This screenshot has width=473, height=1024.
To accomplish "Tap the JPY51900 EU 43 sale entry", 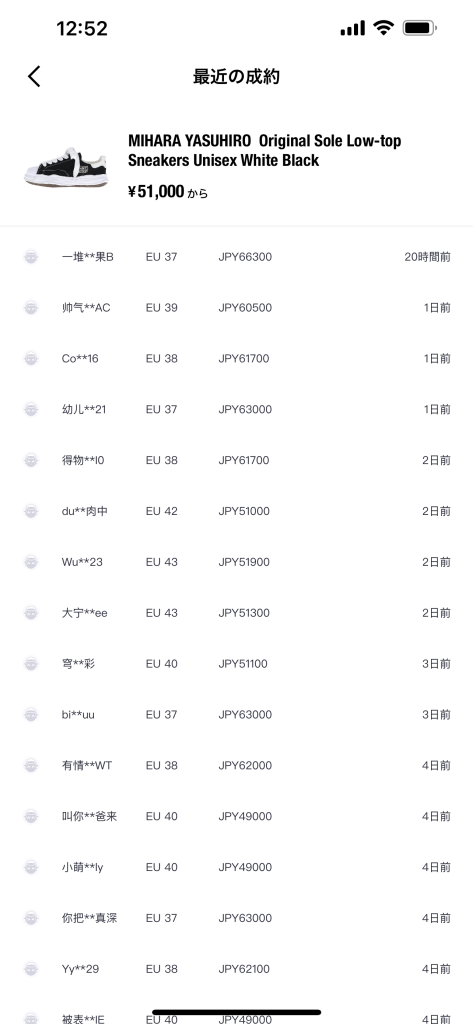I will coord(236,562).
